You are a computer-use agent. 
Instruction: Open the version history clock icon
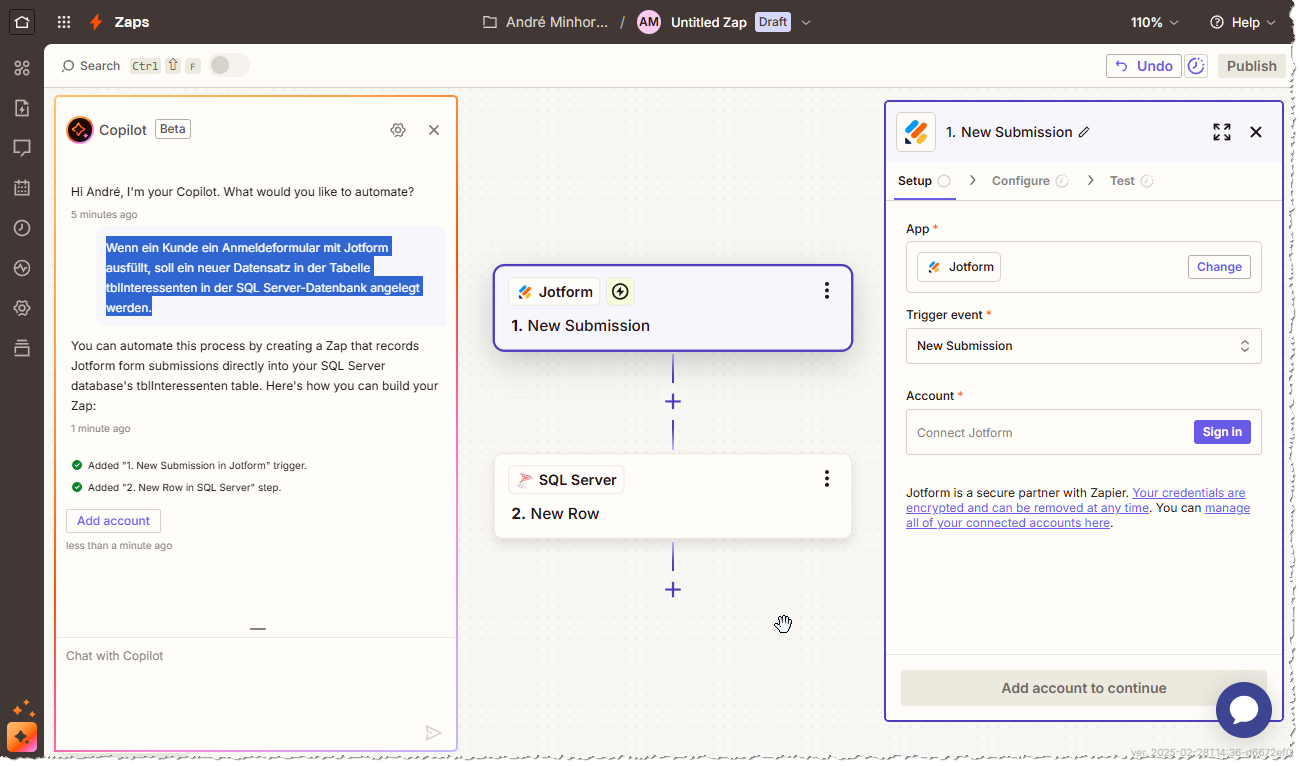click(1196, 66)
